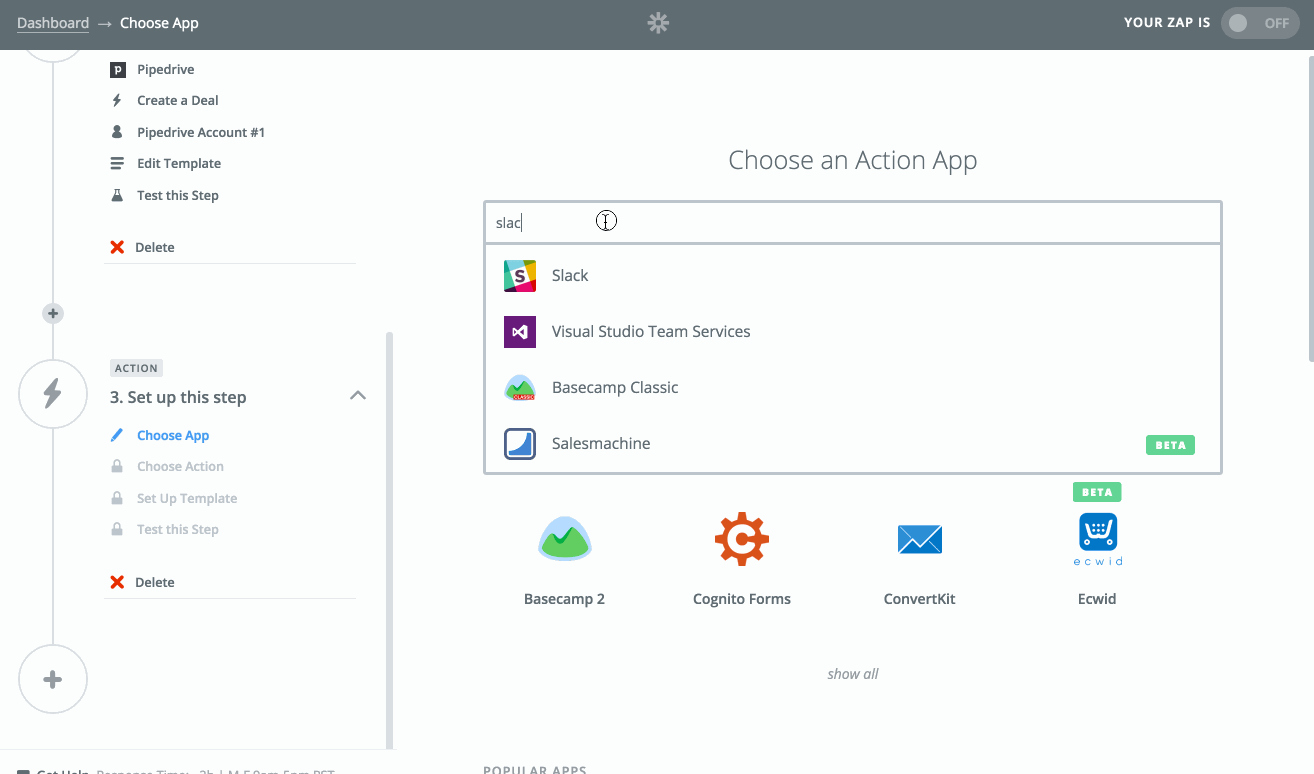Click the Slack logo in results
Image resolution: width=1314 pixels, height=774 pixels.
520,275
